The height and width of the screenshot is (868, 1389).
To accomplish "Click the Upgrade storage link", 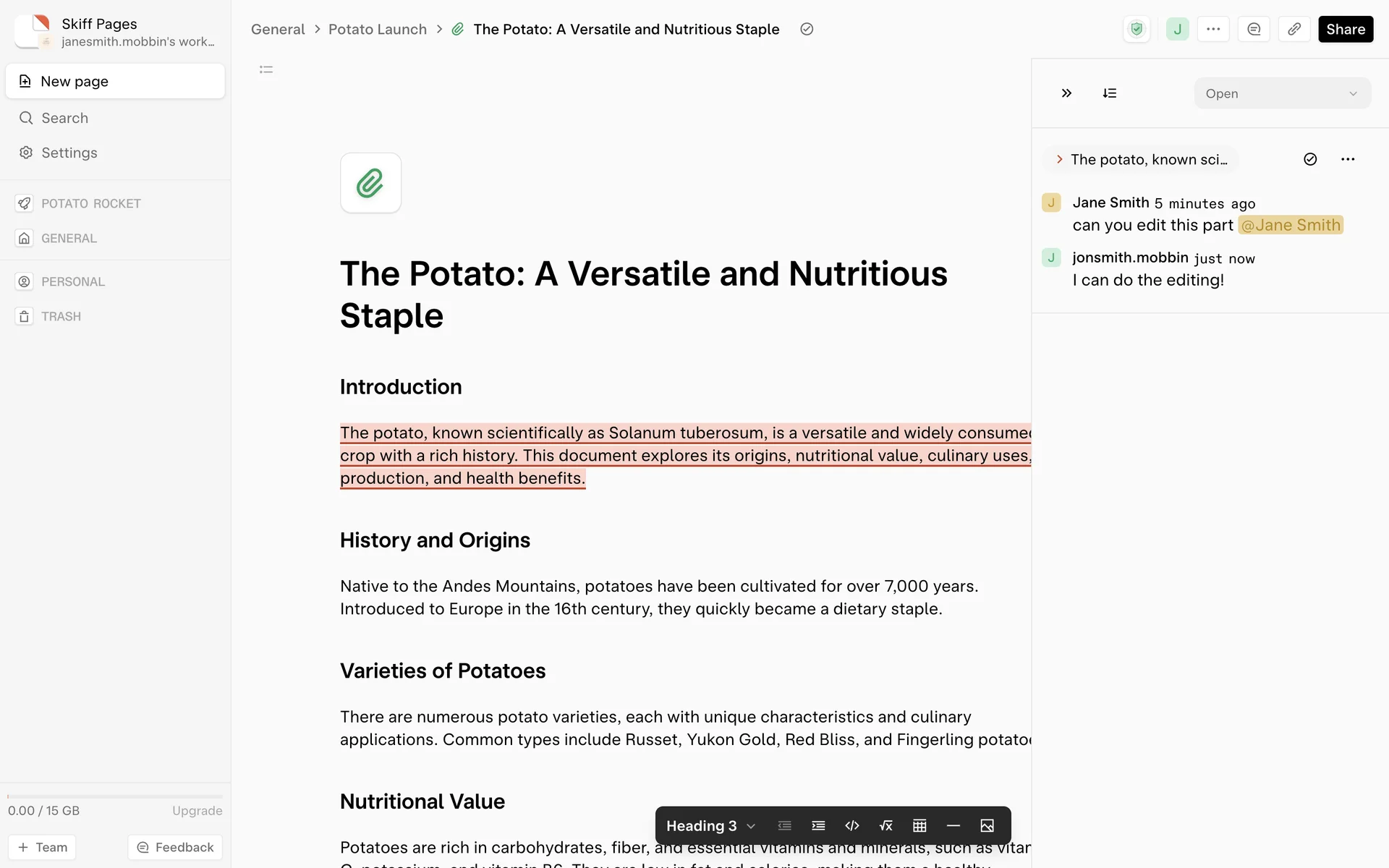I will 197,810.
